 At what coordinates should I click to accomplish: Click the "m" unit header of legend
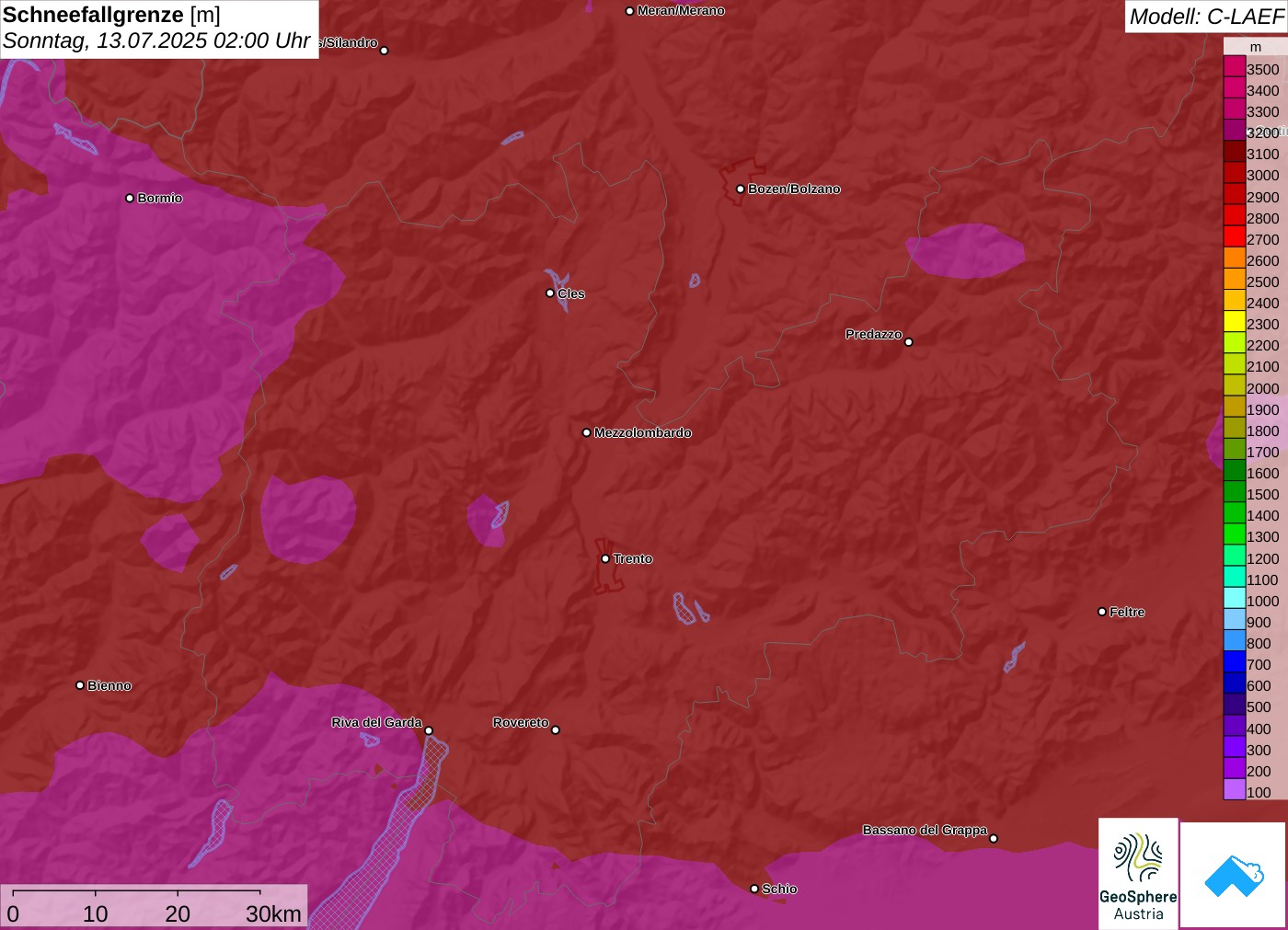click(1256, 47)
